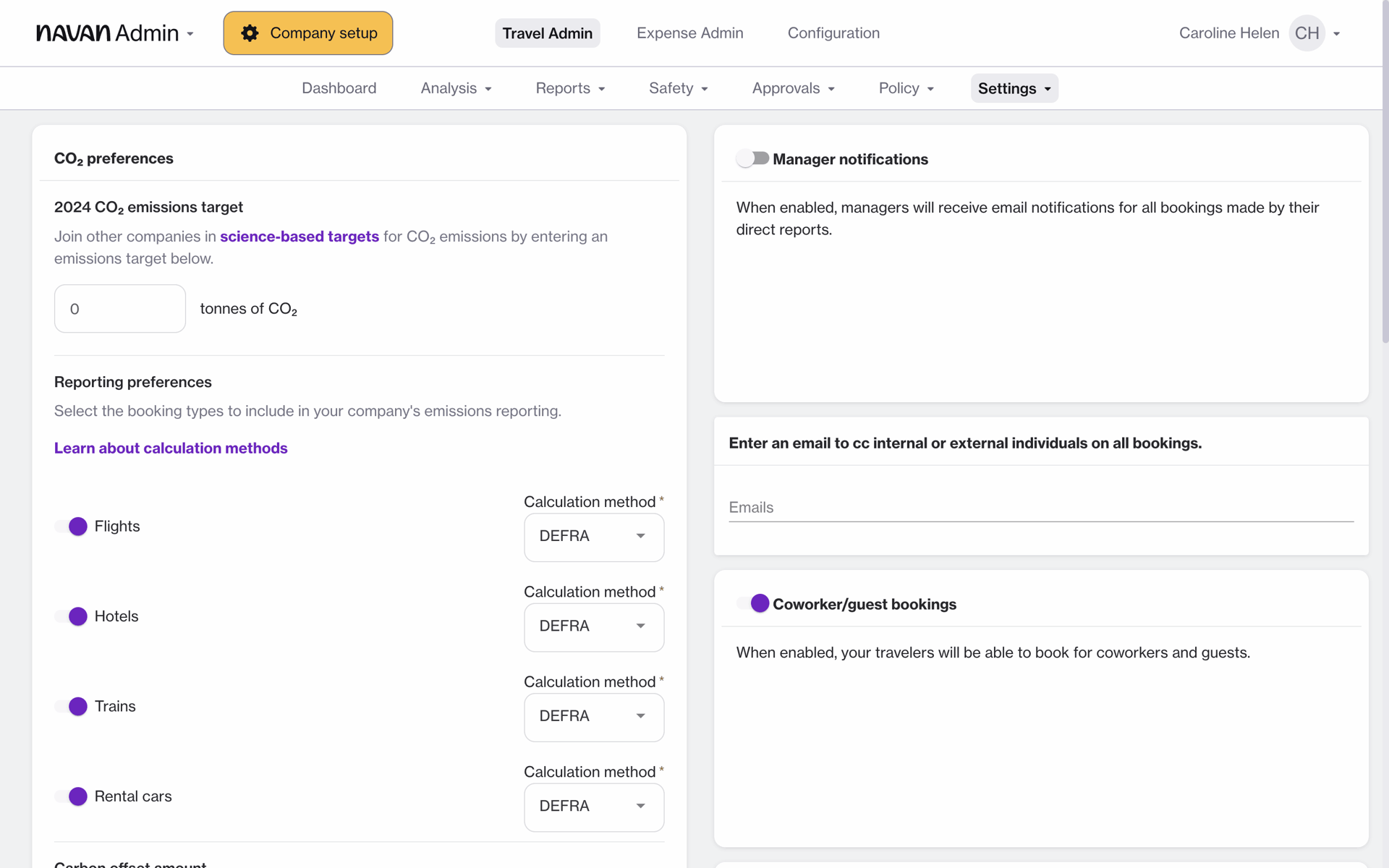This screenshot has width=1389, height=868.
Task: Open Trains calculation method dropdown
Action: coord(594,717)
